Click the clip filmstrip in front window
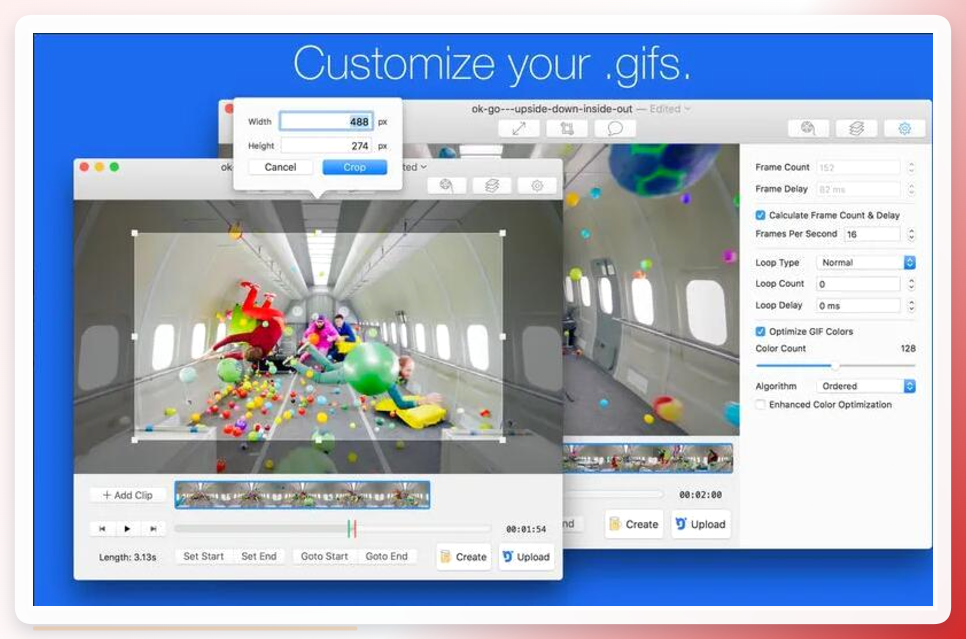 pyautogui.click(x=302, y=495)
